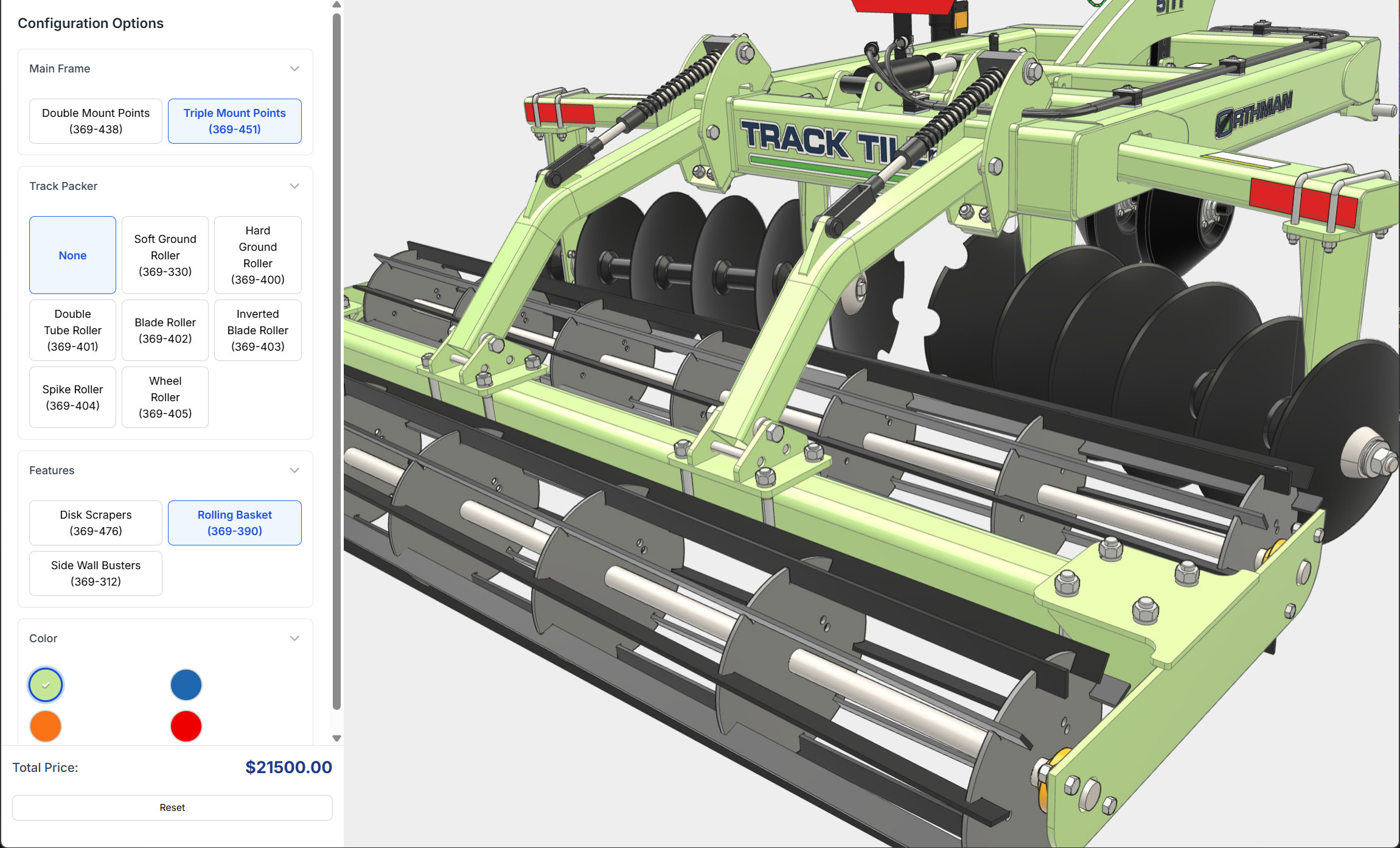Viewport: 1400px width, 848px height.
Task: Pick Hard Ground Roller (369-400)
Action: pos(257,255)
